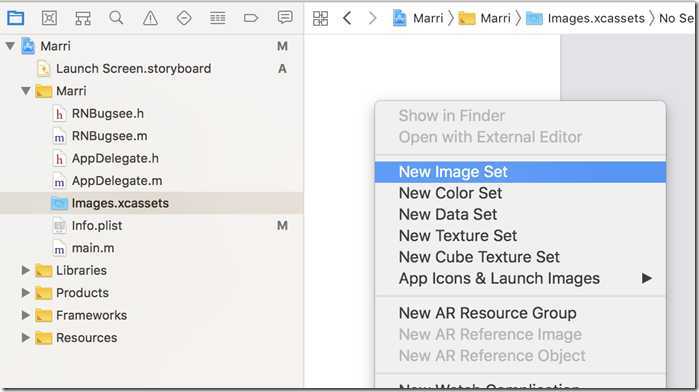Screen dimensions: 699x392
Task: Expand the Libraries folder
Action: (x=26, y=270)
